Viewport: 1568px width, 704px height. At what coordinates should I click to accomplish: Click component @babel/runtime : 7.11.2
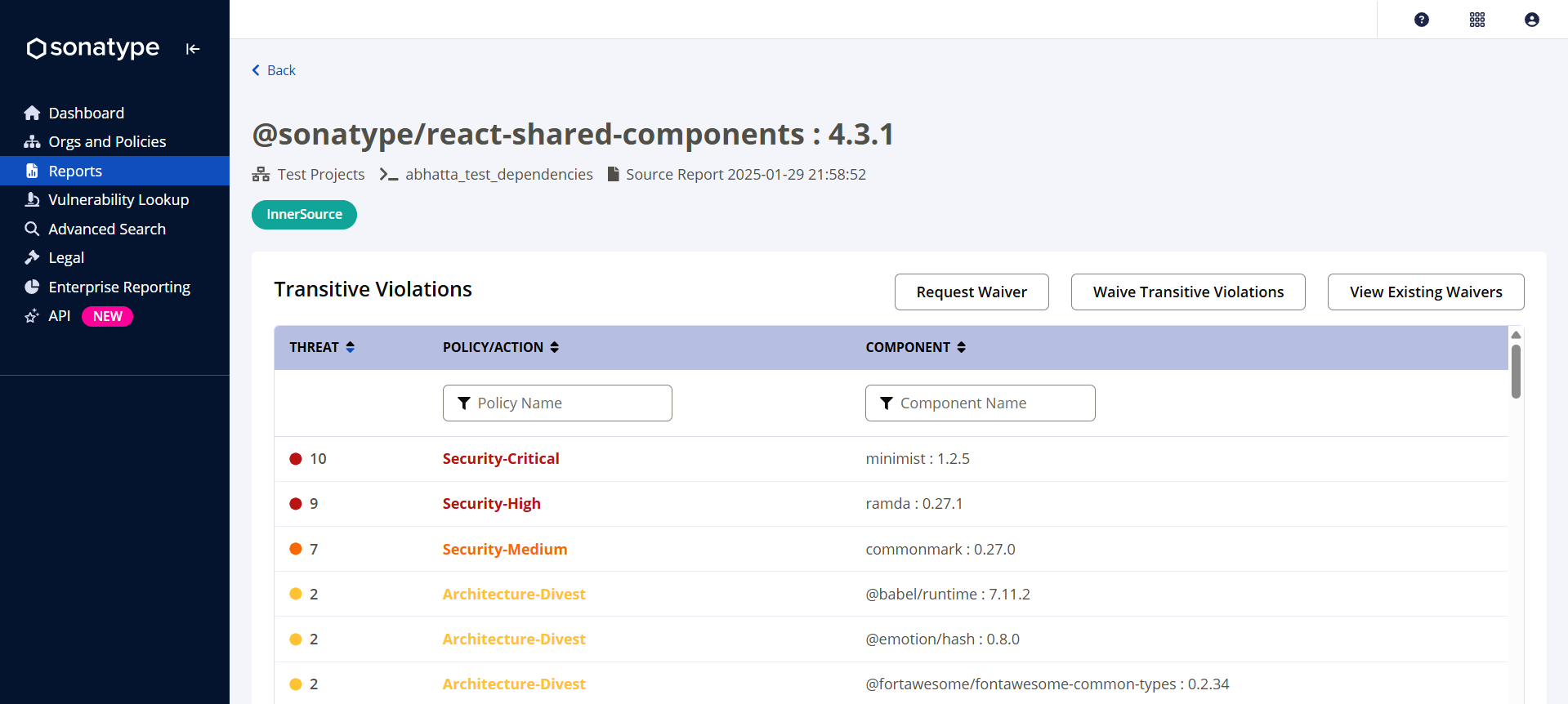[x=948, y=594]
